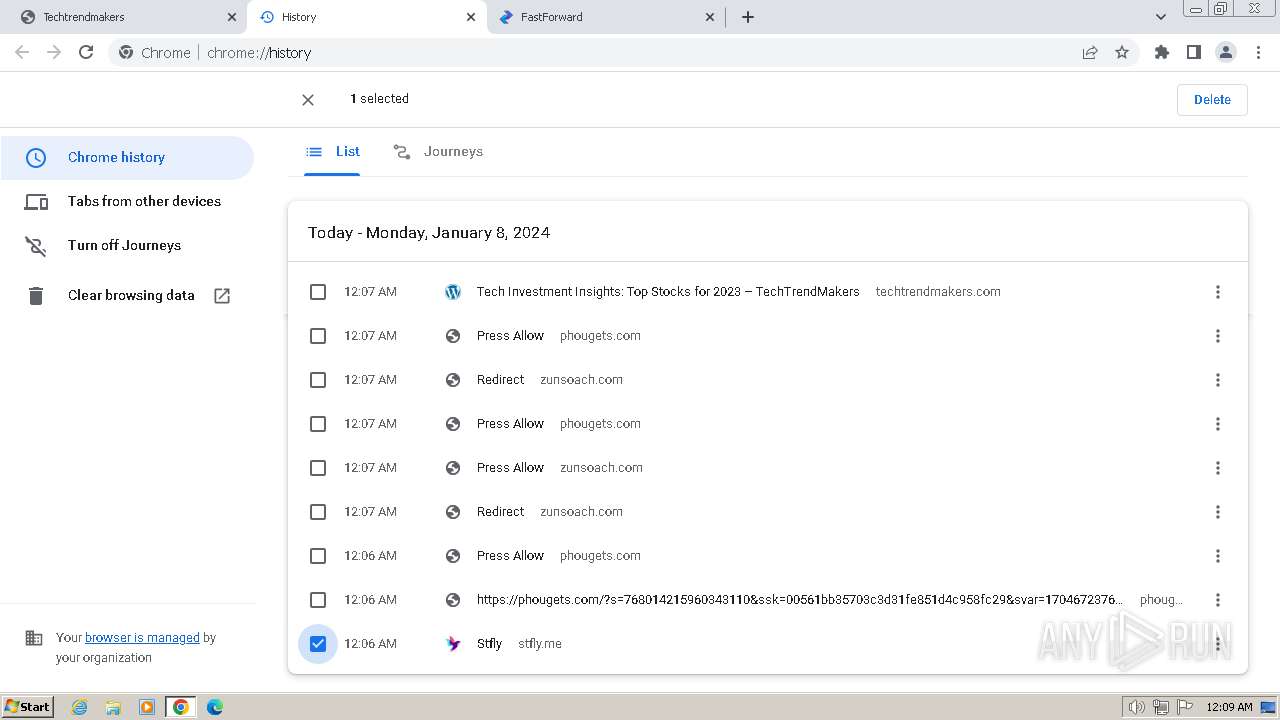Screen dimensions: 1280x720
Task: Check the https://phougets.com URL entry checkbox
Action: (x=318, y=600)
